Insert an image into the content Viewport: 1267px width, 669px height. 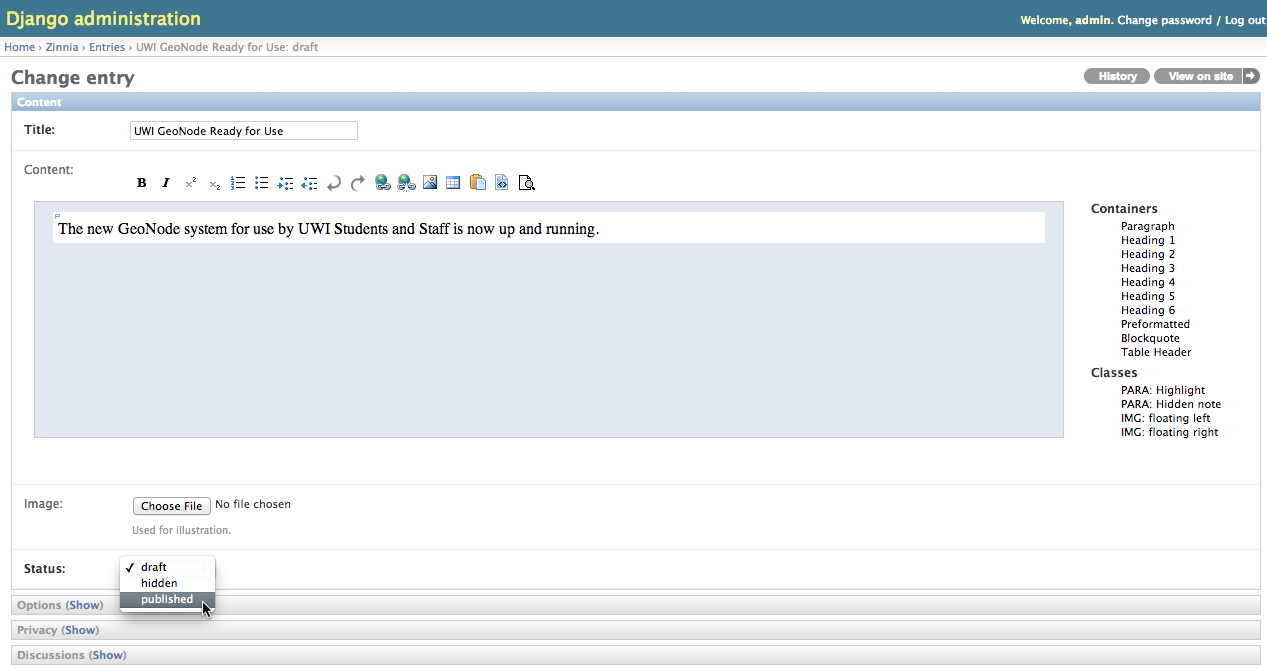tap(430, 183)
